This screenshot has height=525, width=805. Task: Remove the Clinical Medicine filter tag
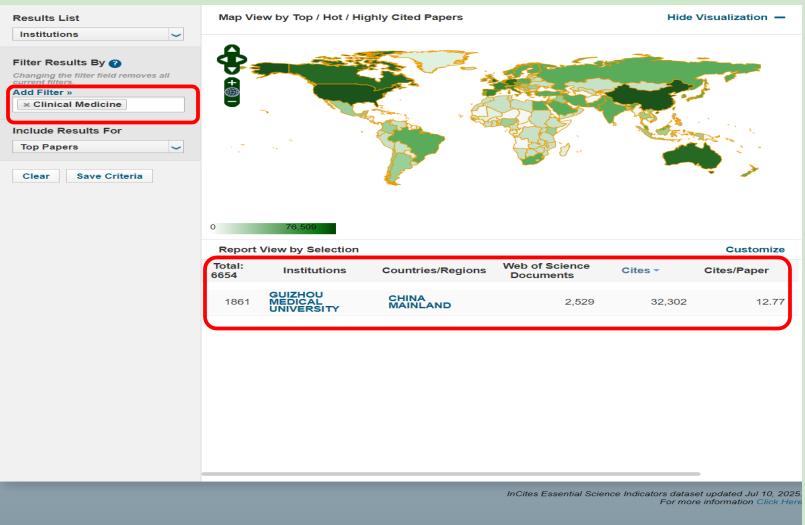click(27, 105)
